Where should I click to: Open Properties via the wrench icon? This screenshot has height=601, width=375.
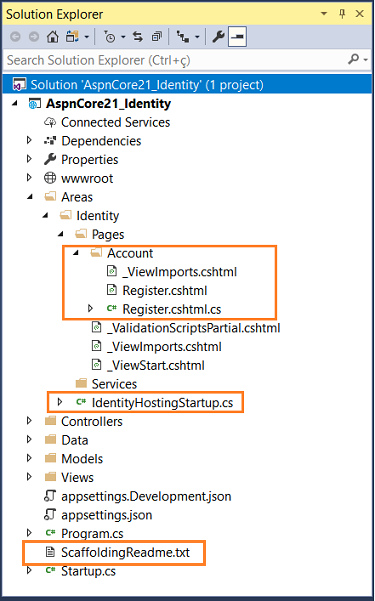(218, 37)
